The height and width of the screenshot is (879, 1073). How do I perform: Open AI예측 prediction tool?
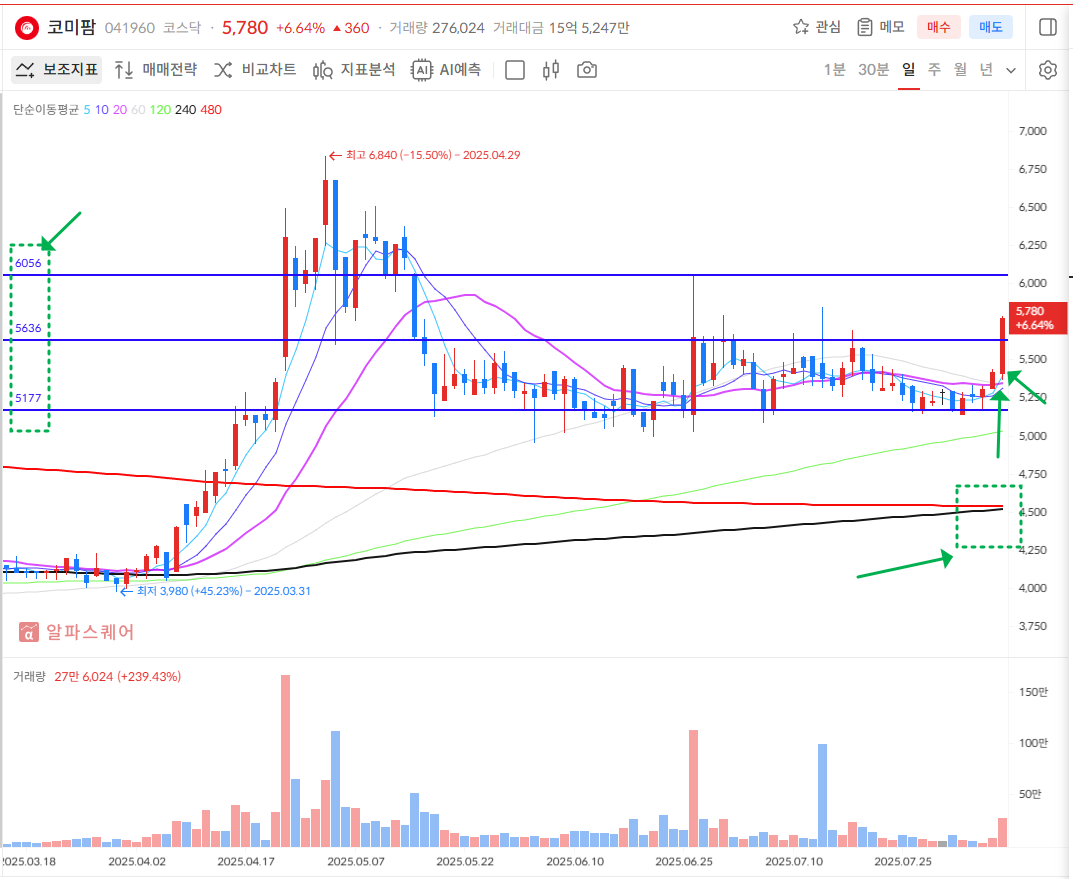click(446, 70)
